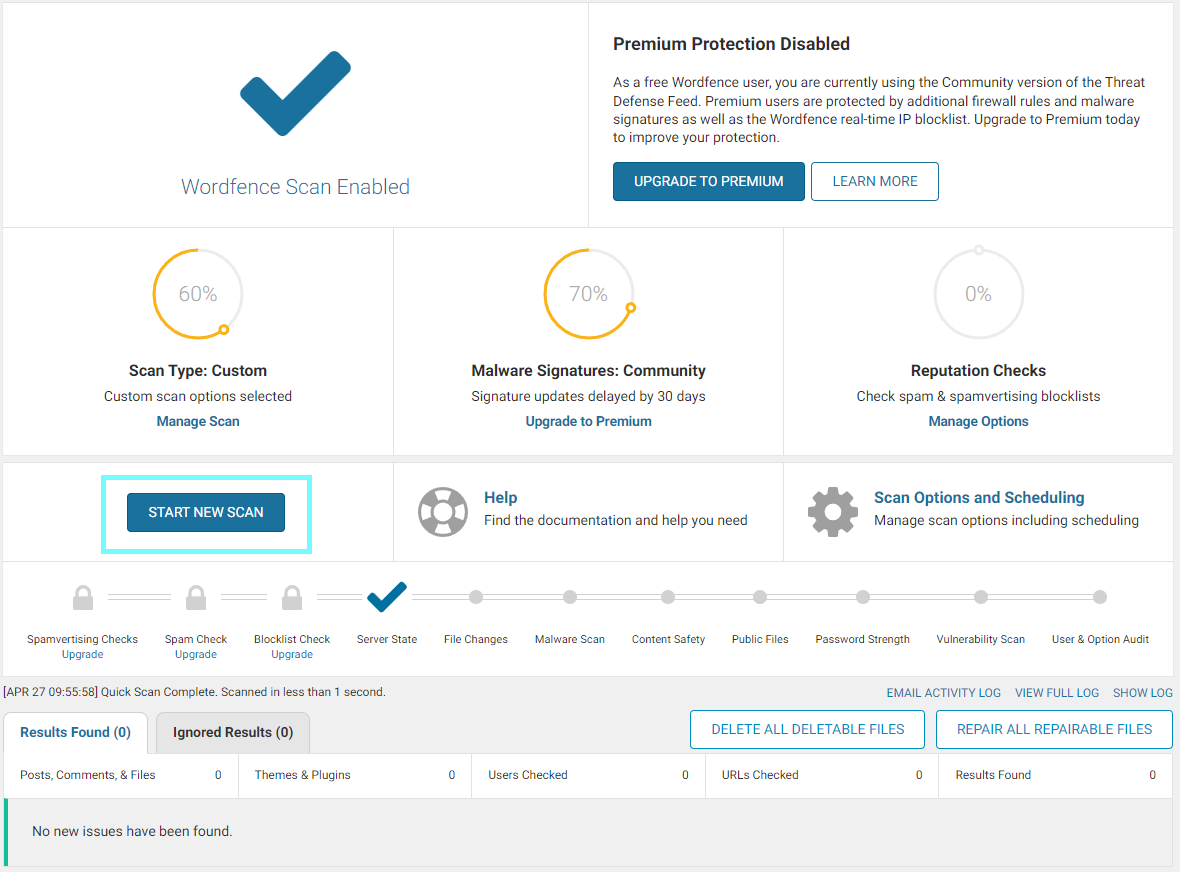Switch to the Ignored Results tab
The image size is (1180, 872).
coord(232,732)
